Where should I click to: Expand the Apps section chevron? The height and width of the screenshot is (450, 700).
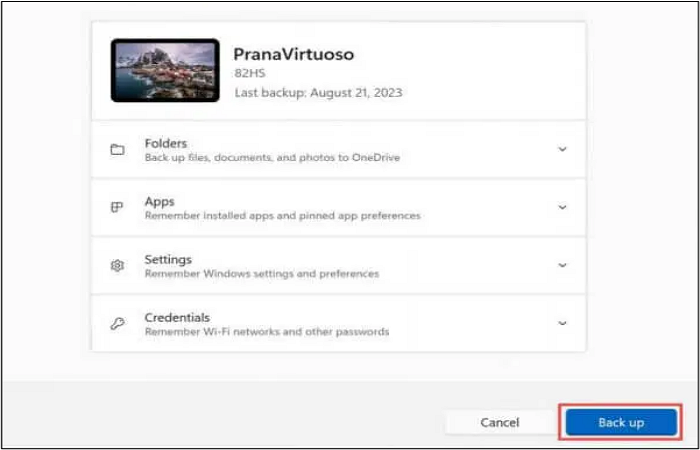(x=562, y=207)
